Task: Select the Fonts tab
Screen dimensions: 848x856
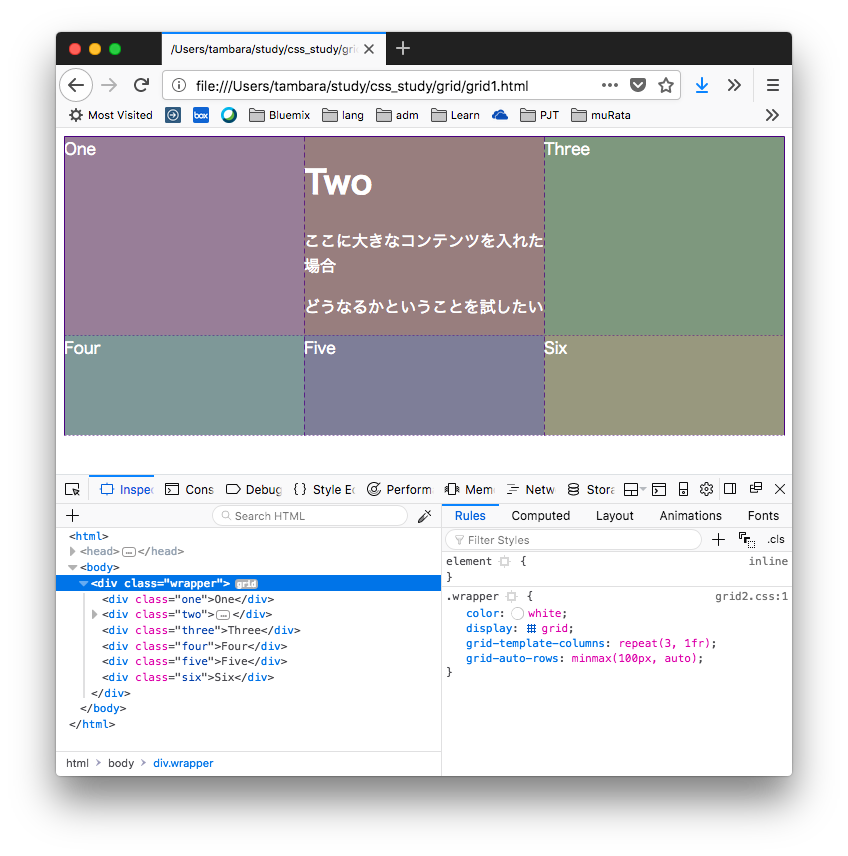Action: (763, 515)
